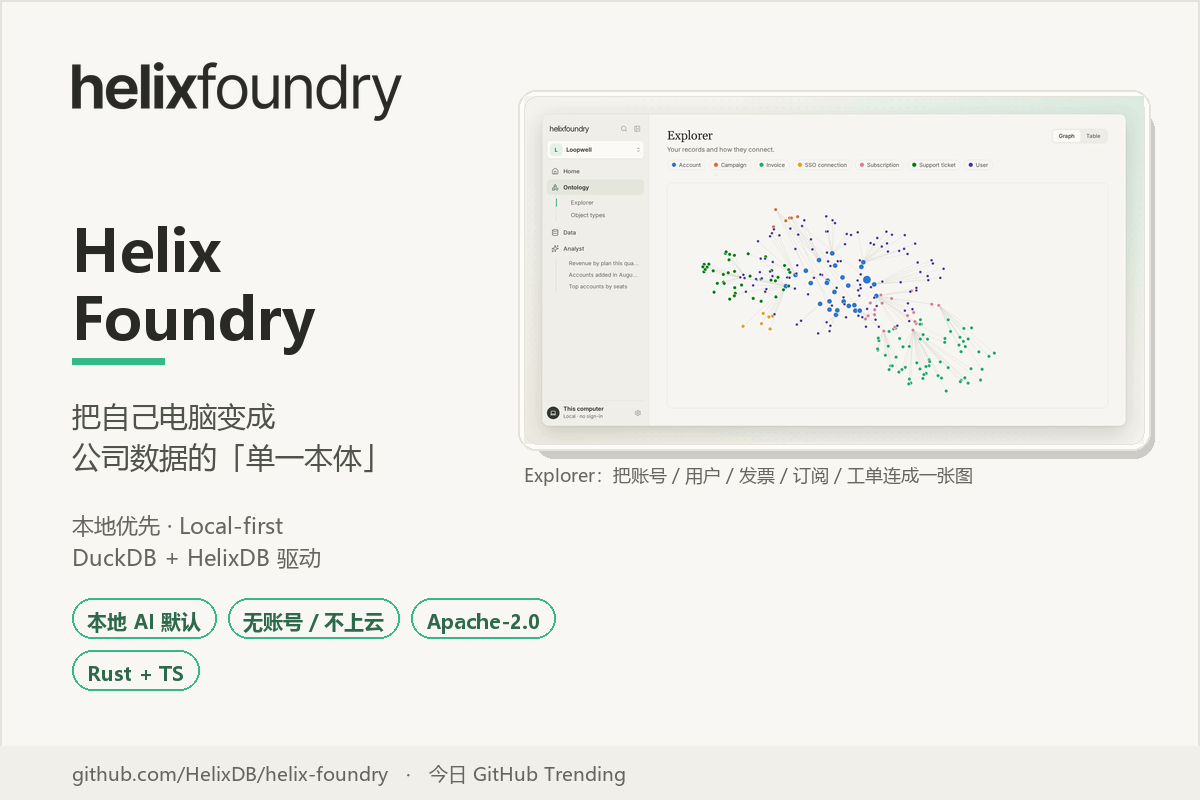Click the Rust + TS tag
This screenshot has width=1200, height=800.
136,672
